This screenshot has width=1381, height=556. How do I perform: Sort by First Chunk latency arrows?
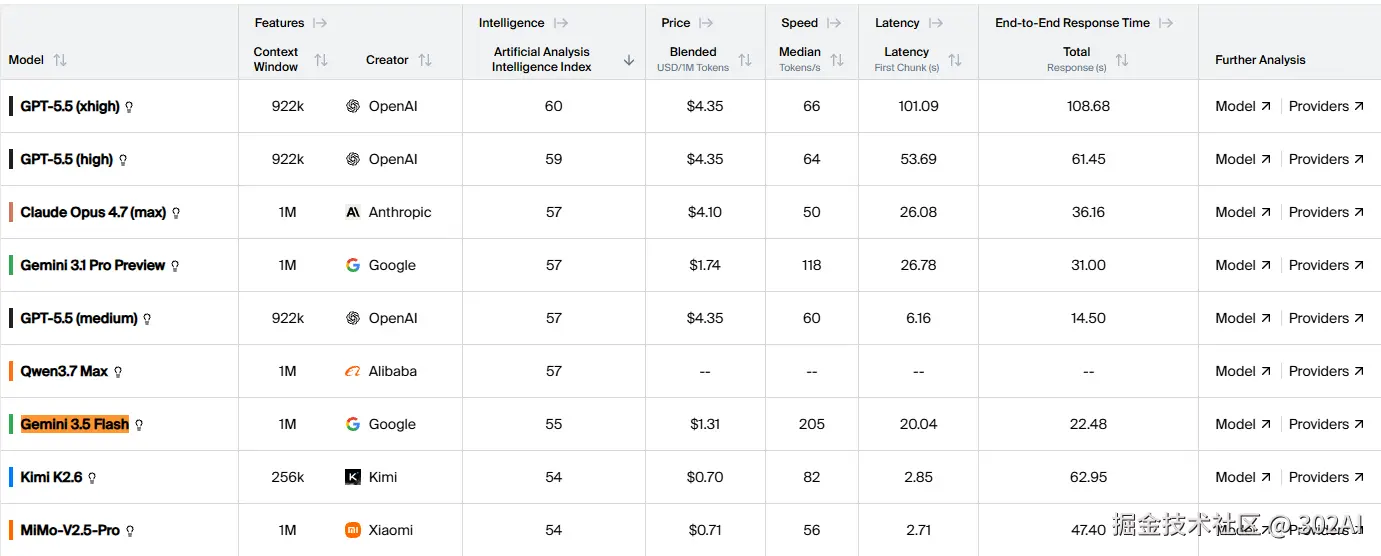(955, 60)
